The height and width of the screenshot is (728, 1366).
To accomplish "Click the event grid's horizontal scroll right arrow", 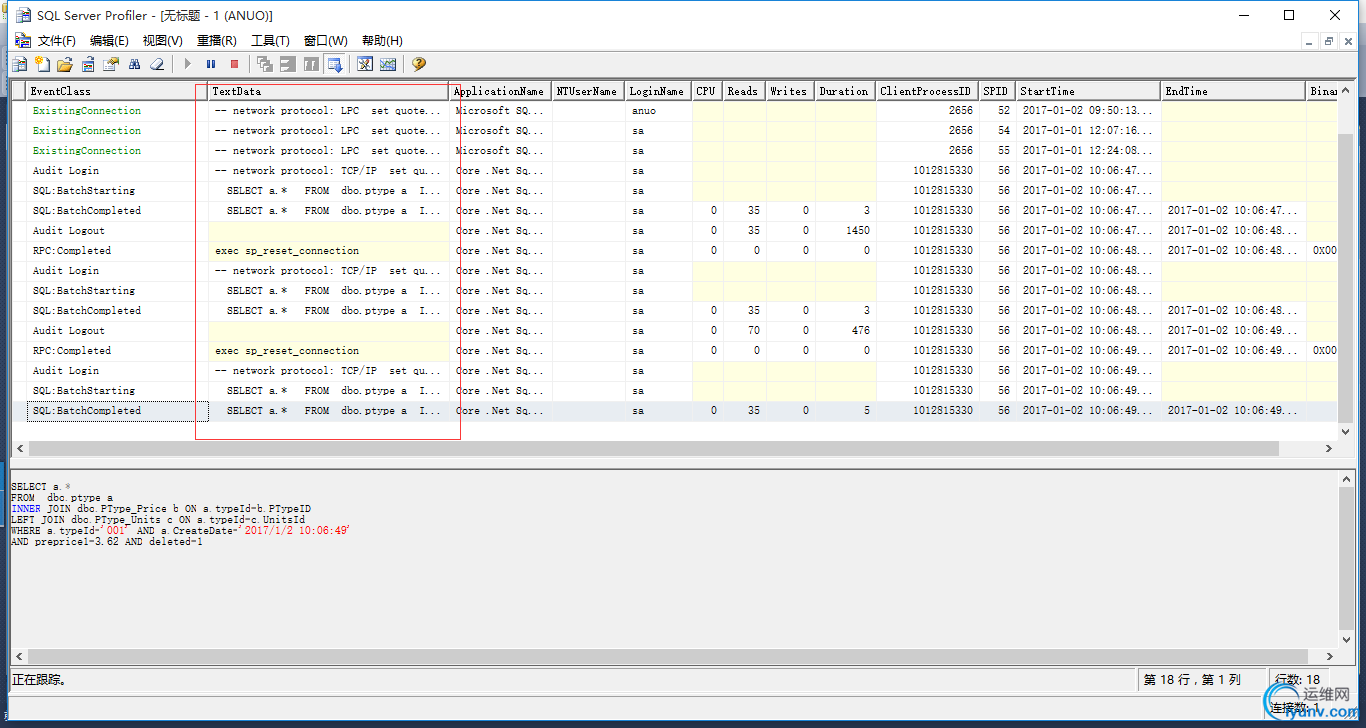I will [x=1329, y=449].
